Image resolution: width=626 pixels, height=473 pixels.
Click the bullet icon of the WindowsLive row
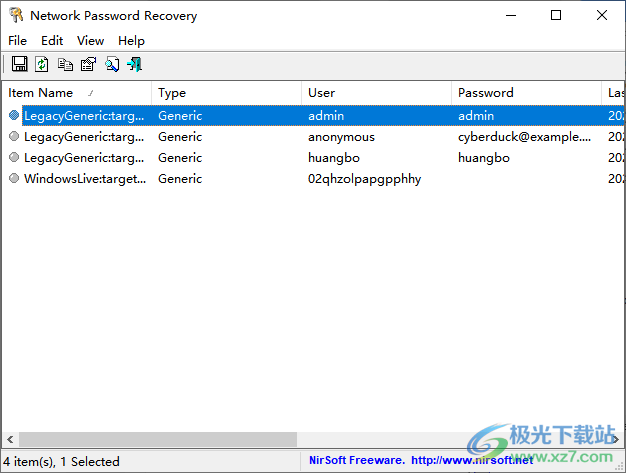[14, 178]
